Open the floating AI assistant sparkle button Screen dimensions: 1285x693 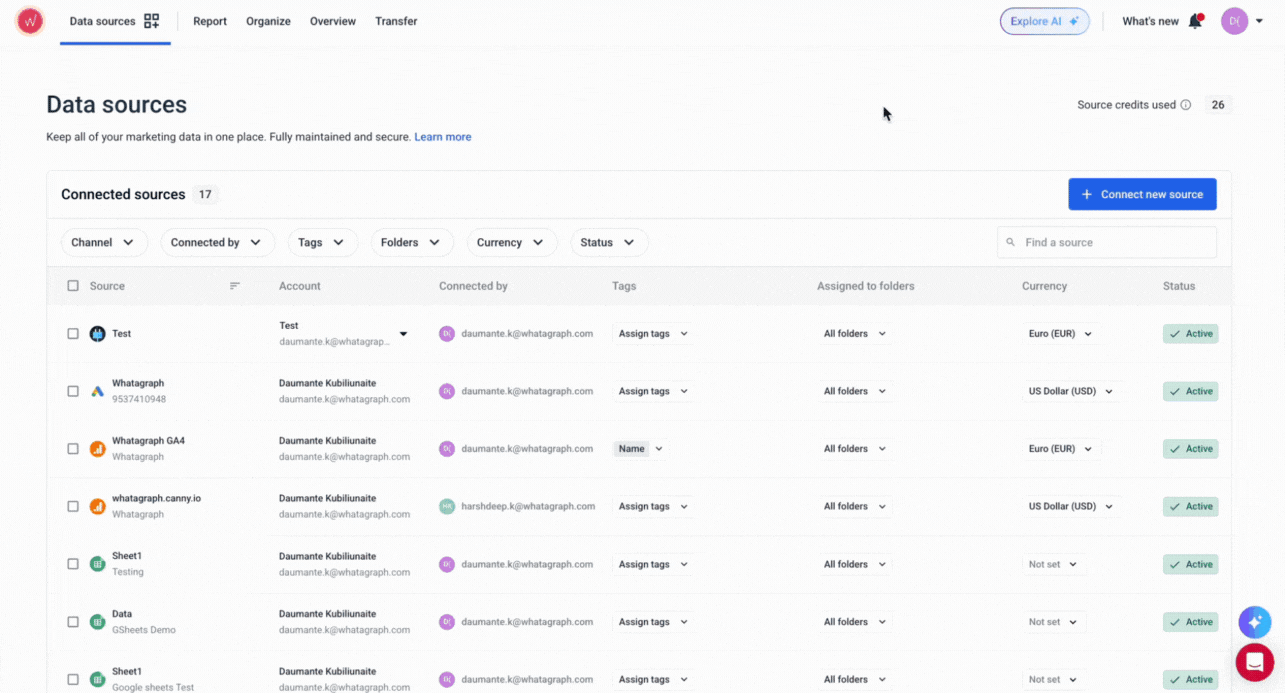coord(1254,622)
